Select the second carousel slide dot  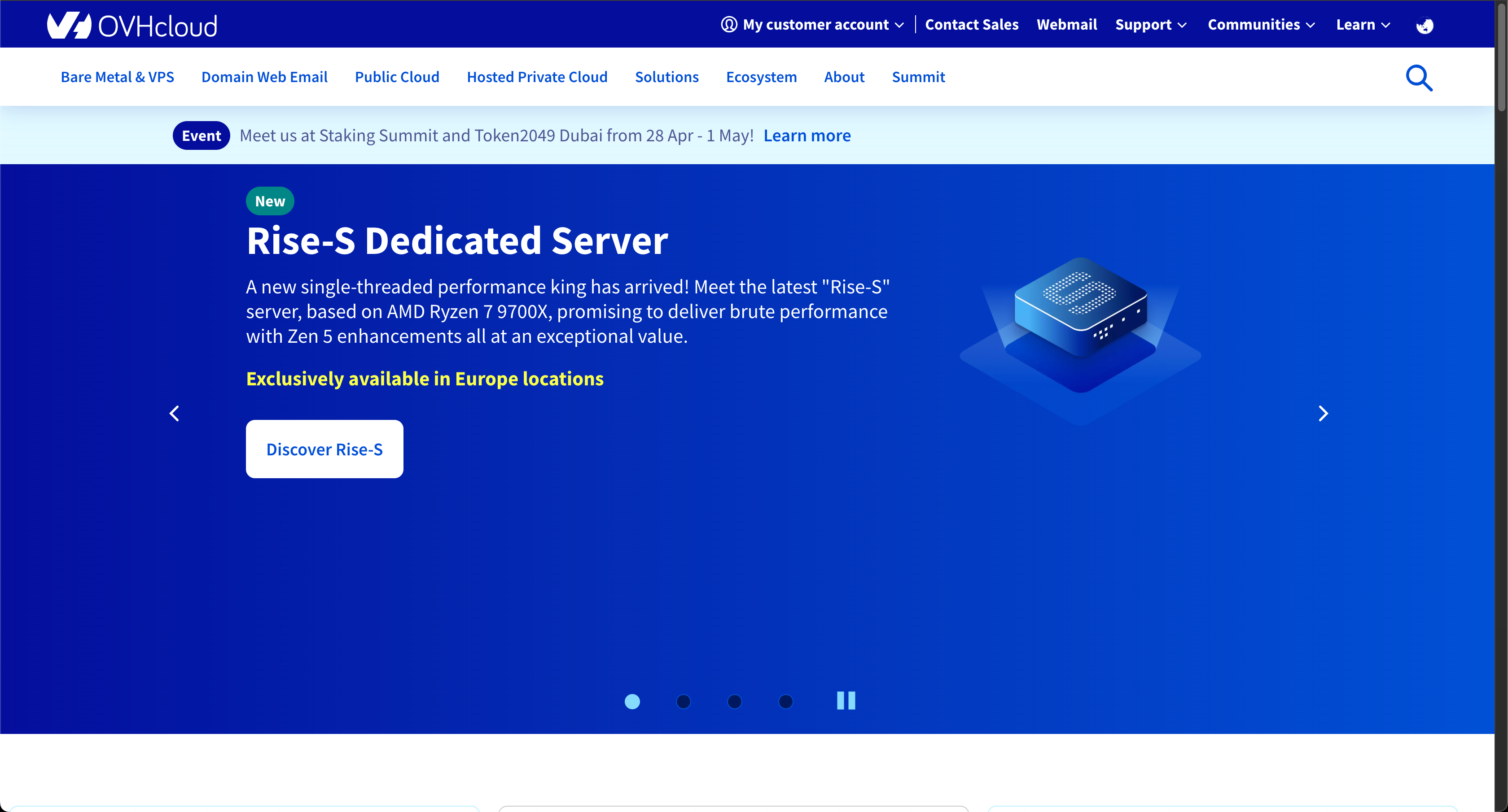[683, 701]
